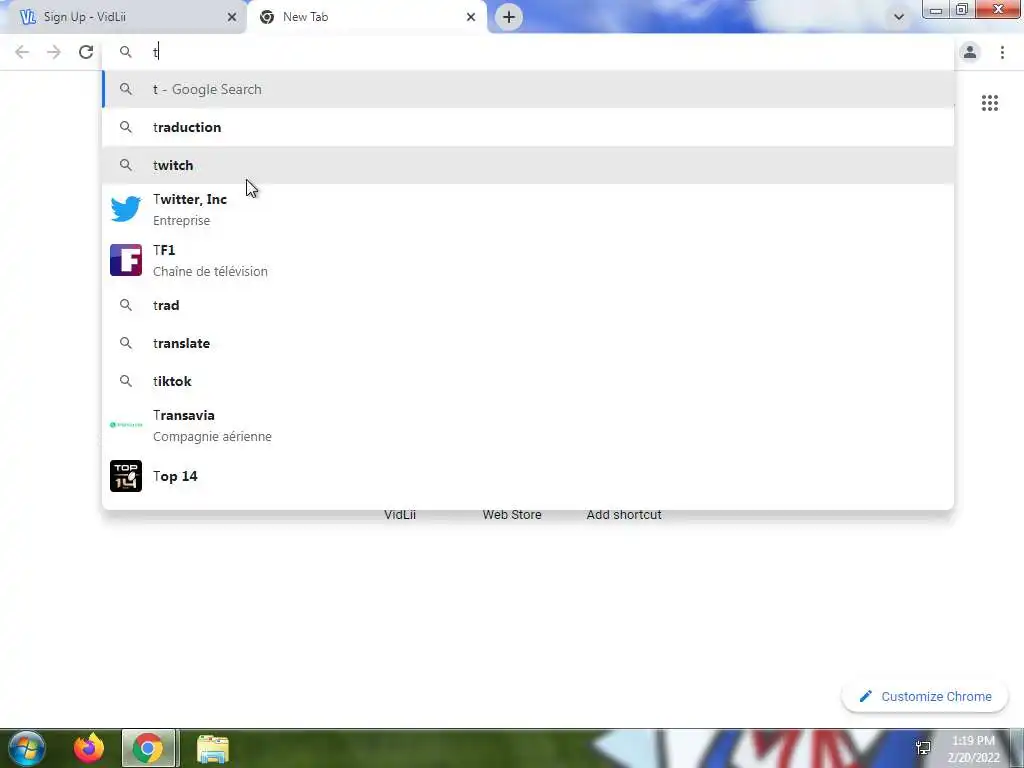Reload the current page
Screen dimensions: 1024x768
[x=86, y=52]
